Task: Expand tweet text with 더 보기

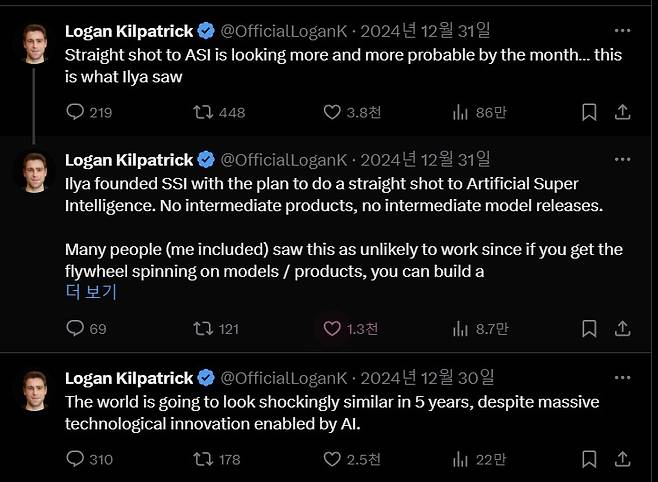Action: coord(90,292)
